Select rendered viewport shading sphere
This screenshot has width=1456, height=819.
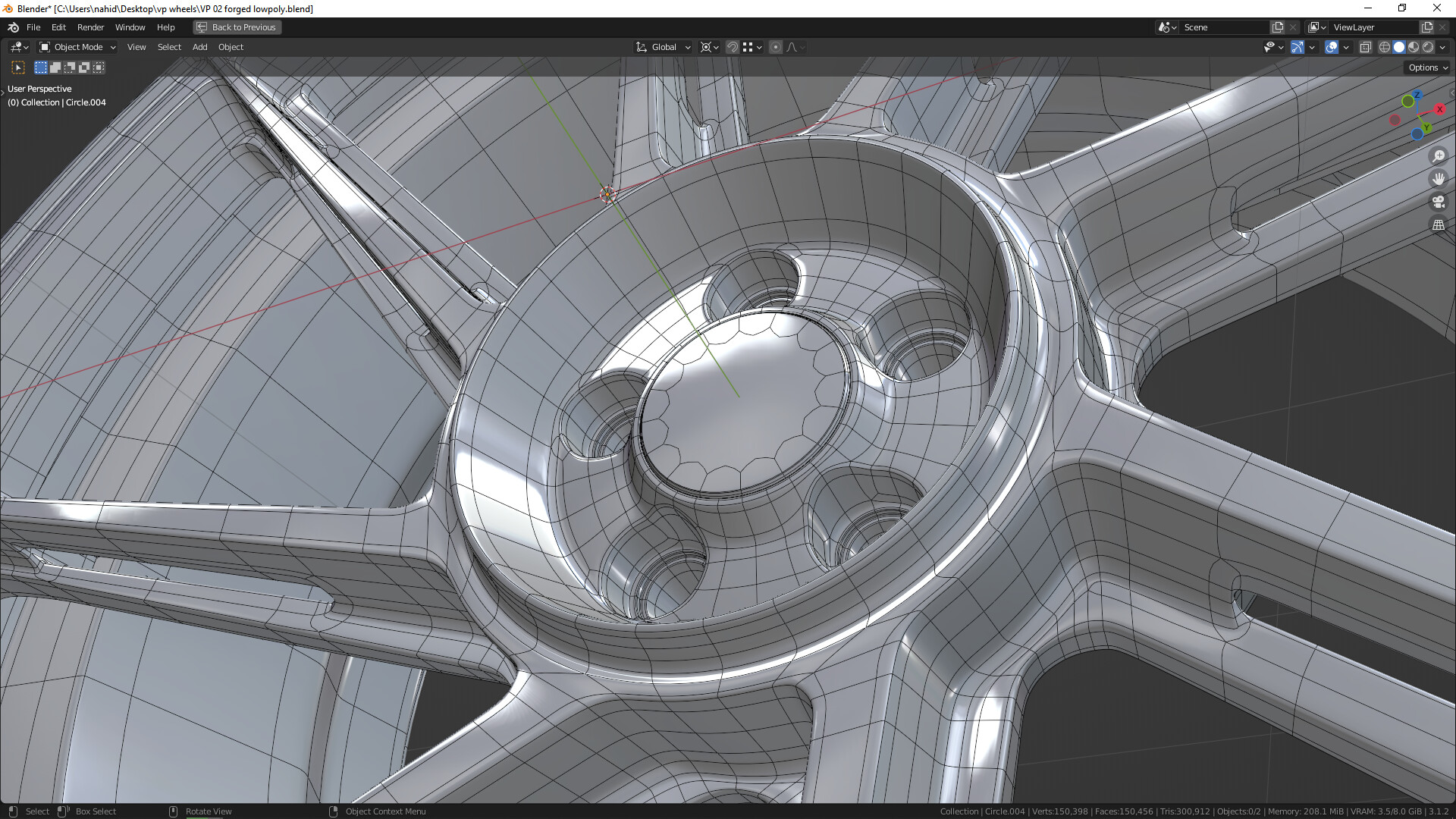point(1428,47)
